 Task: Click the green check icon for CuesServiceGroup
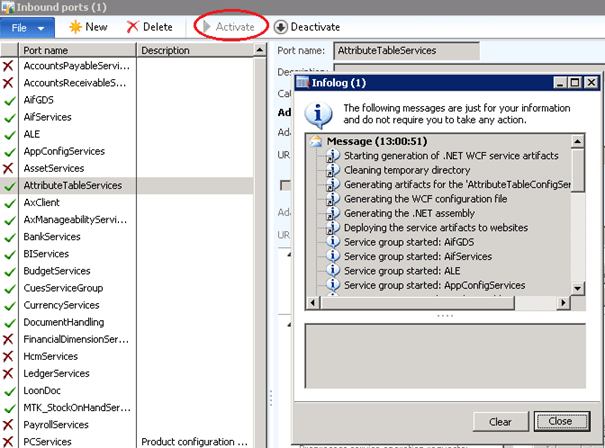9,288
